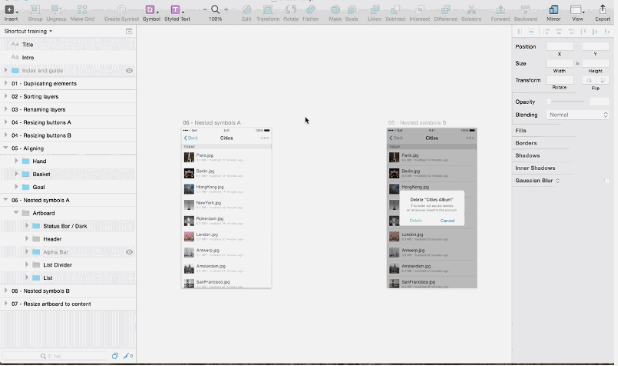Click the Flatten toolbar icon
618x366 pixels.
coord(311,10)
